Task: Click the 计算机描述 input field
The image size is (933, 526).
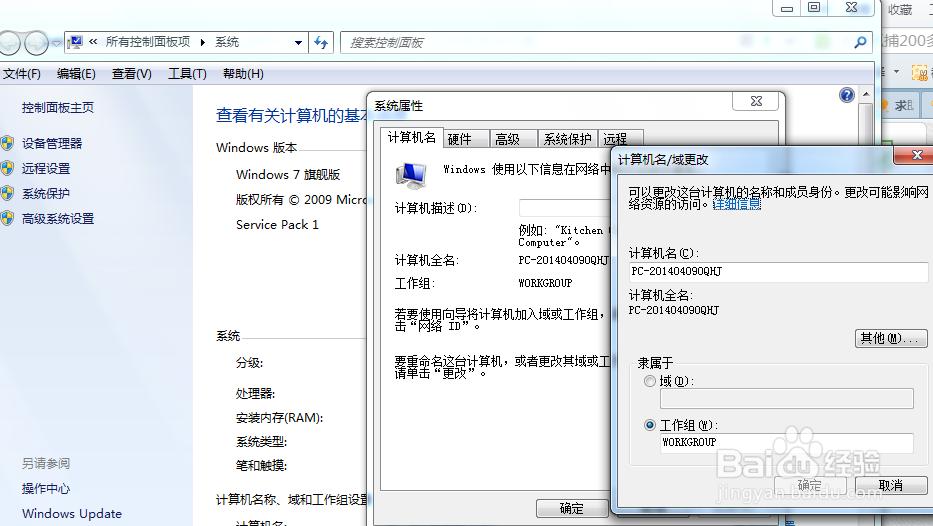Action: pos(565,208)
